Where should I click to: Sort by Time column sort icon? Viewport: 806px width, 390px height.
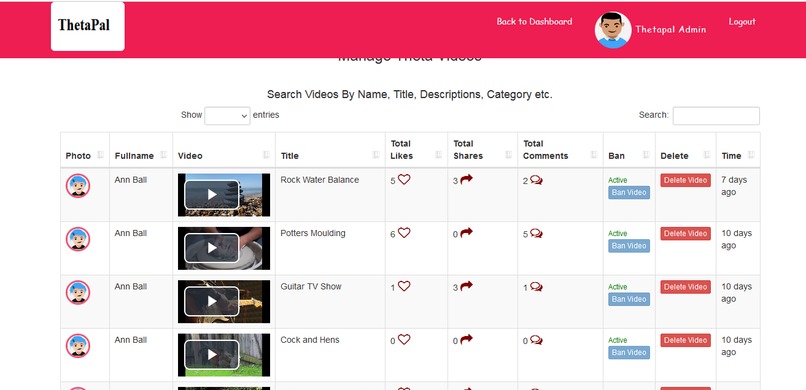[x=751, y=155]
